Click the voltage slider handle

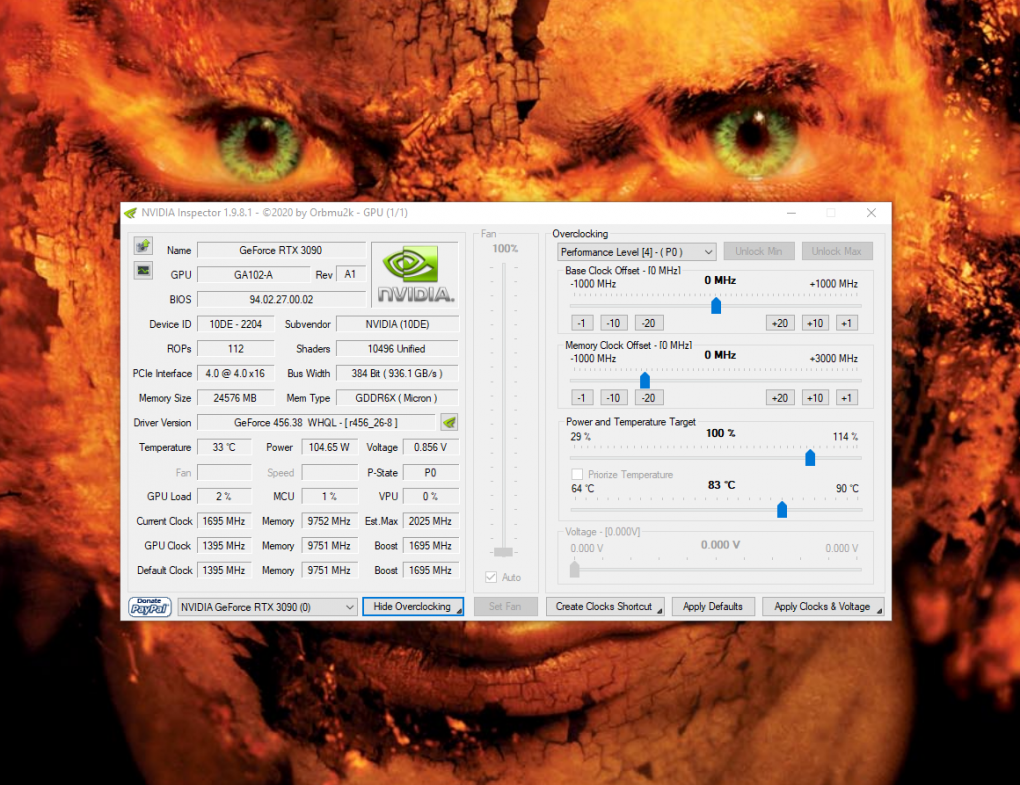click(574, 569)
